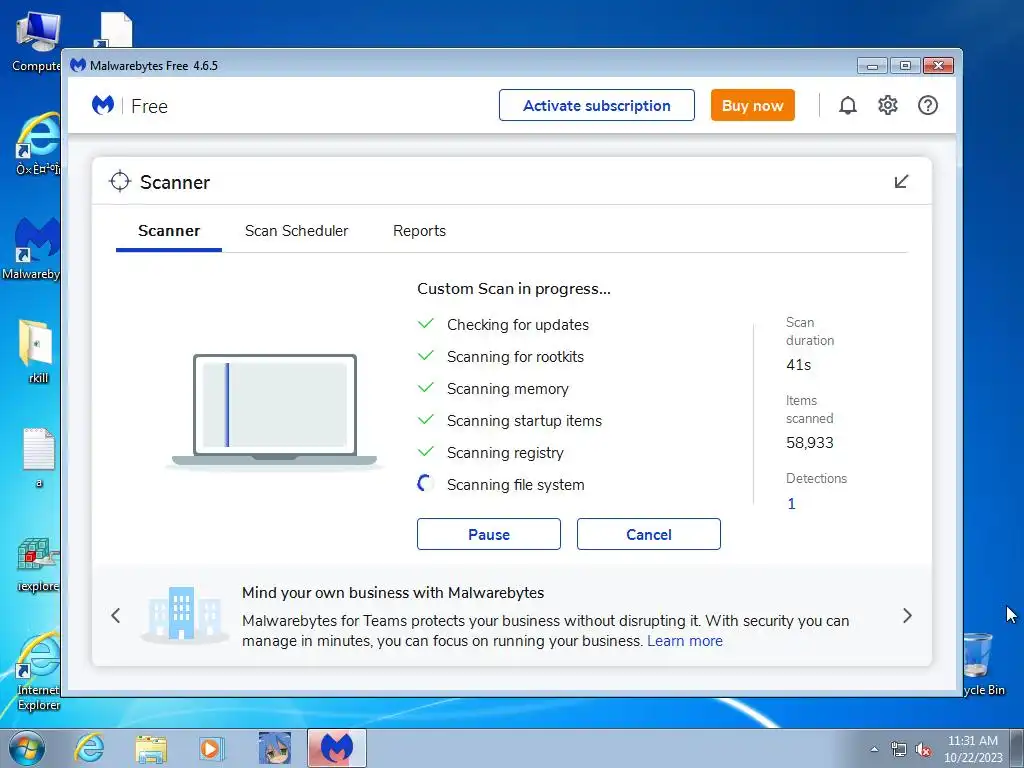Open the notifications bell icon
This screenshot has width=1024, height=768.
(848, 105)
